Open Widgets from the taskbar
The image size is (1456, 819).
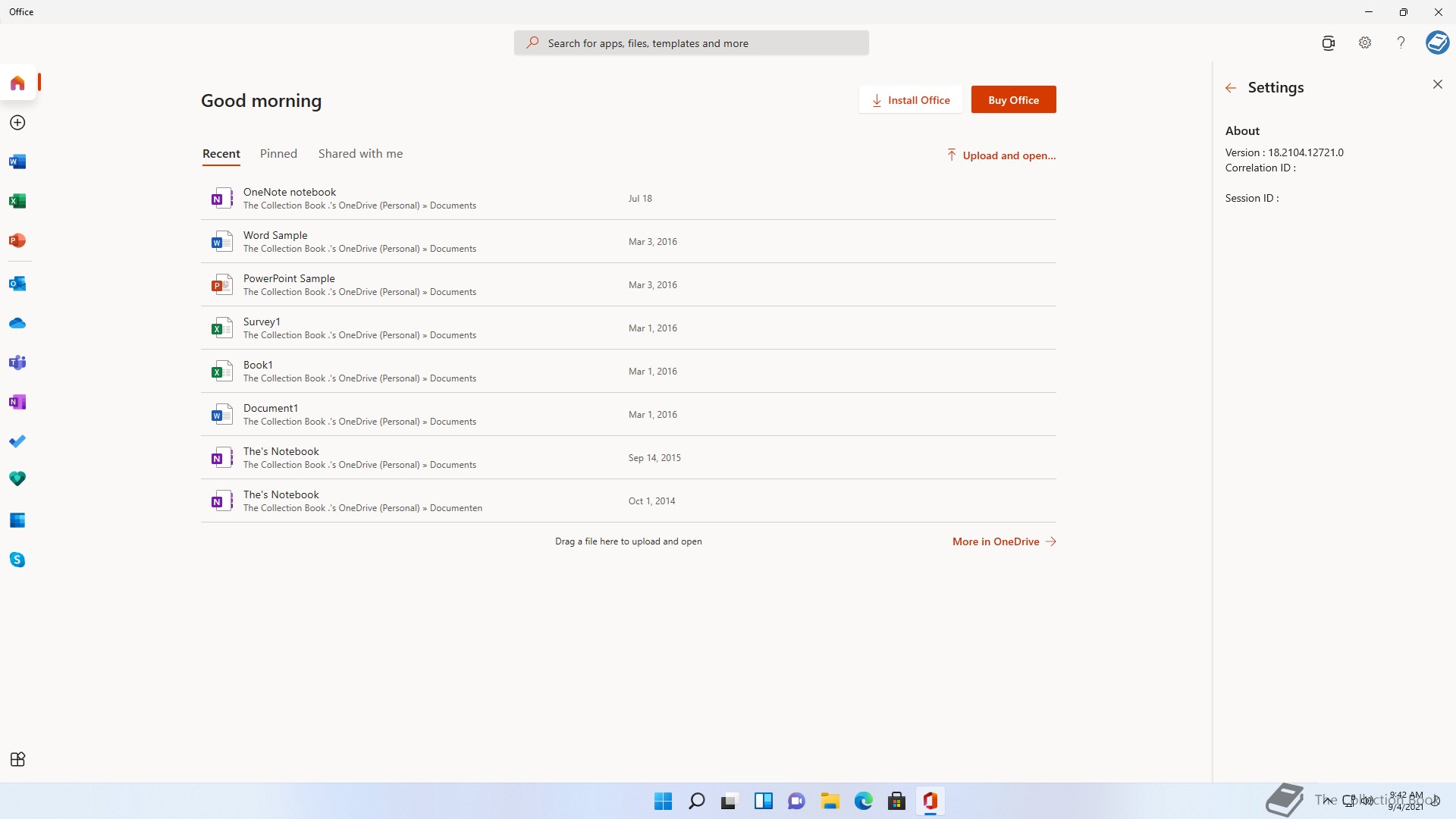point(763,802)
